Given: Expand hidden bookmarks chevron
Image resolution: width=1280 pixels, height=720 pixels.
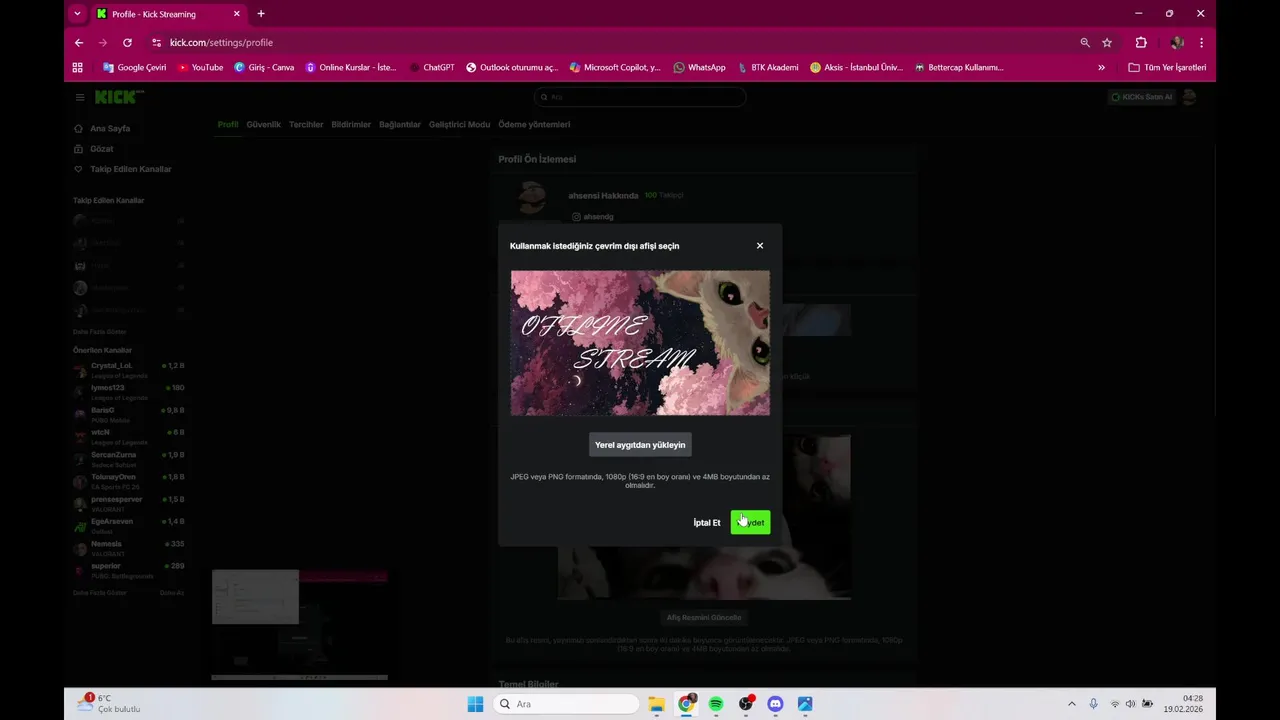Looking at the screenshot, I should pyautogui.click(x=1102, y=68).
